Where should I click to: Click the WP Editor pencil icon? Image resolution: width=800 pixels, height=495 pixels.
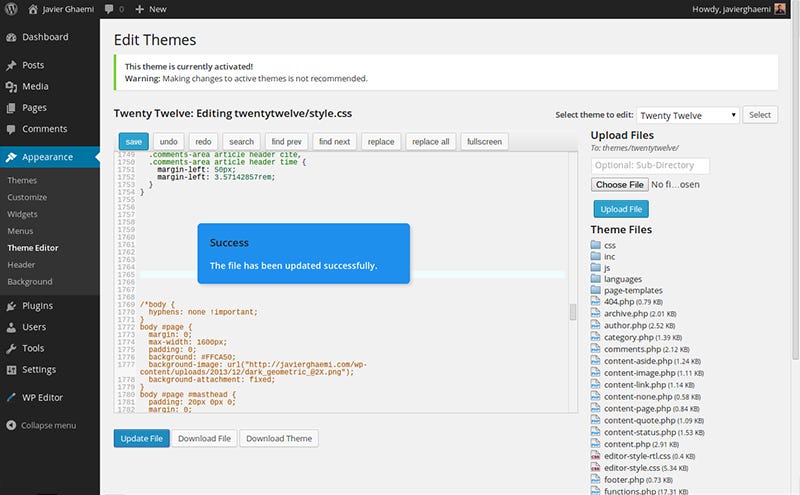tap(11, 398)
